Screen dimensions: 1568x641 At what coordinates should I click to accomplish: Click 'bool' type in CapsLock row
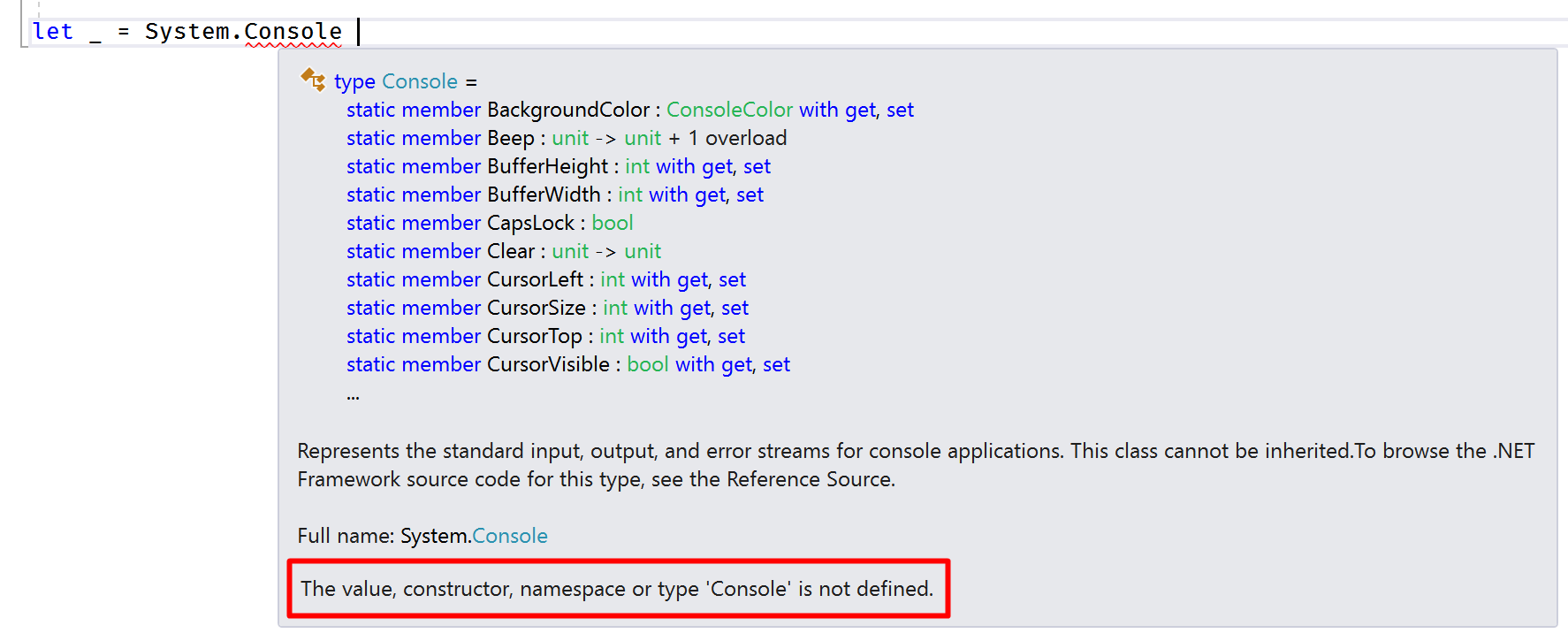tap(613, 223)
